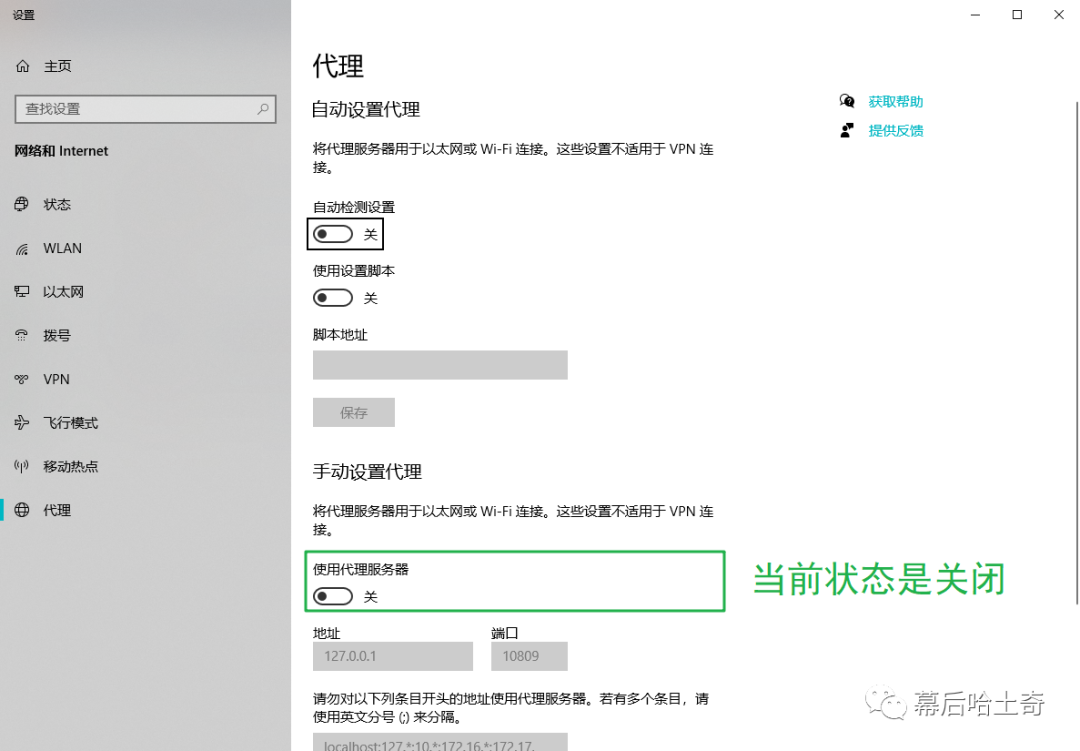This screenshot has width=1080, height=751.
Task: Select the Status (状态) globe icon
Action: click(22, 204)
